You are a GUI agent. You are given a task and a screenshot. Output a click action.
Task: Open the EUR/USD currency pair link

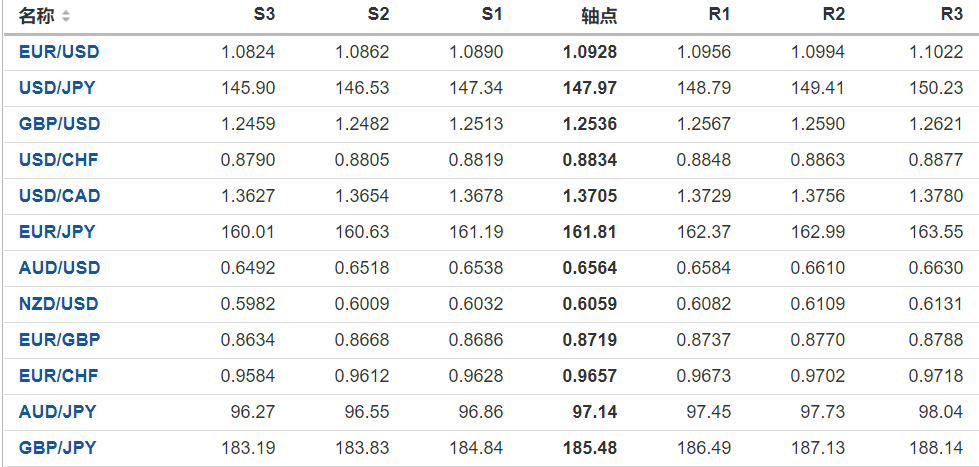click(59, 52)
